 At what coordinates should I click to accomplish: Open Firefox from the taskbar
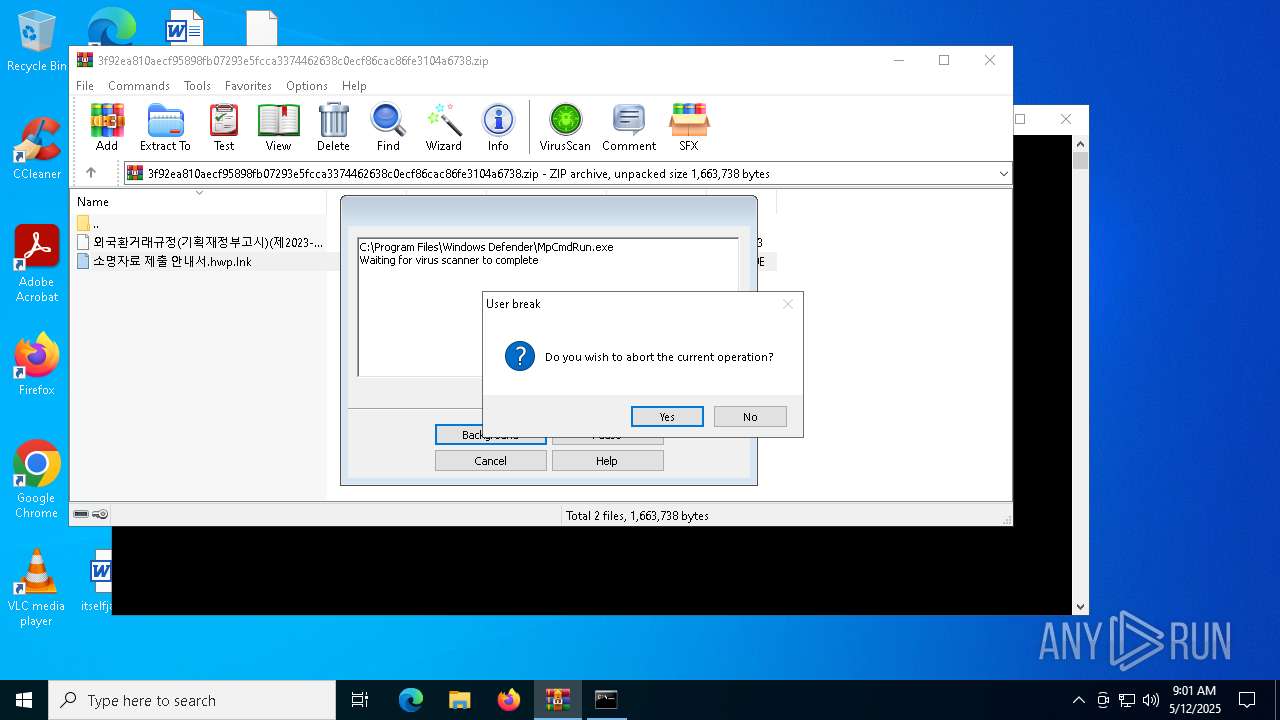pyautogui.click(x=508, y=700)
